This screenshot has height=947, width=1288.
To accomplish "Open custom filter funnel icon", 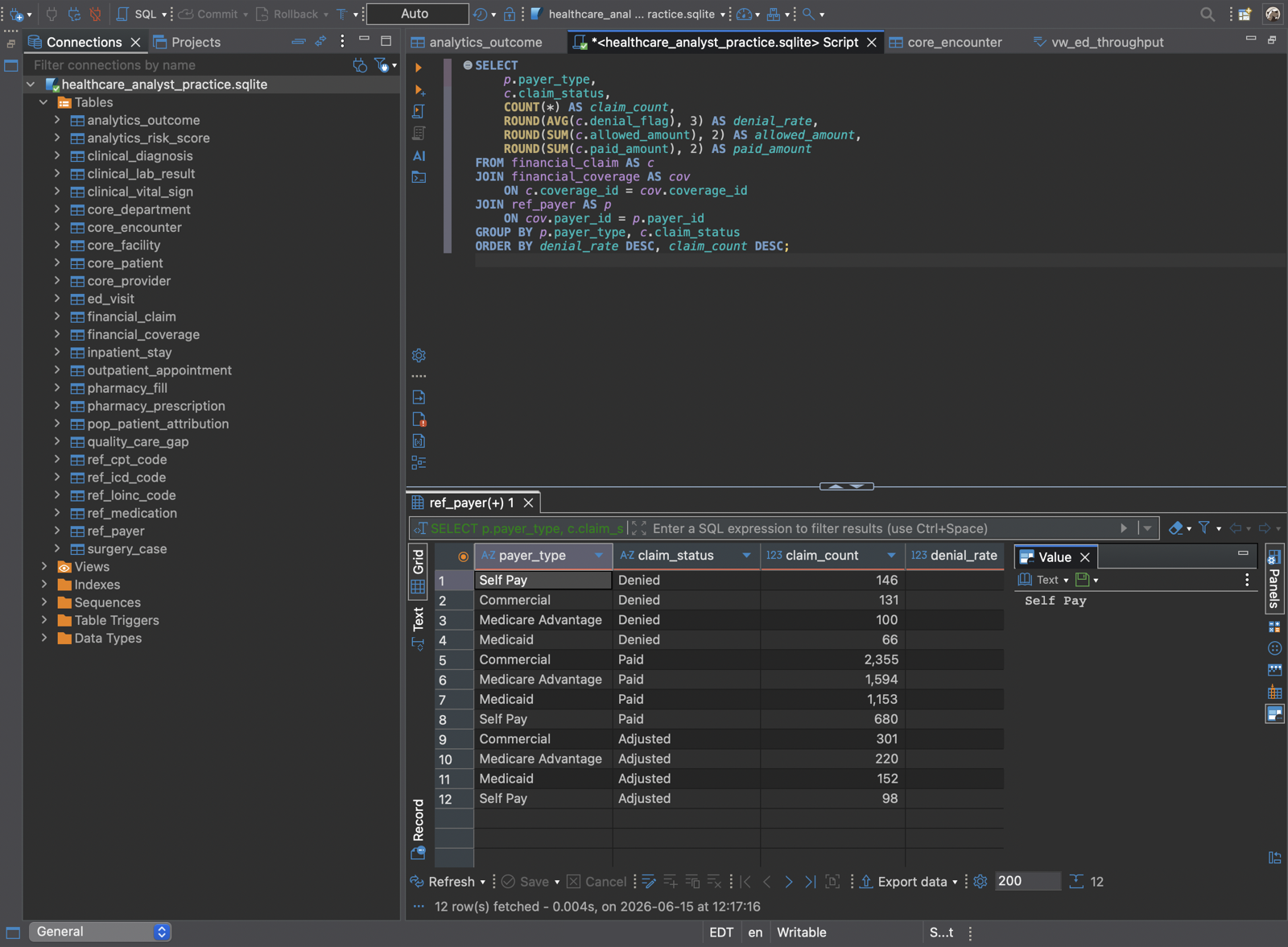I will tap(1204, 528).
